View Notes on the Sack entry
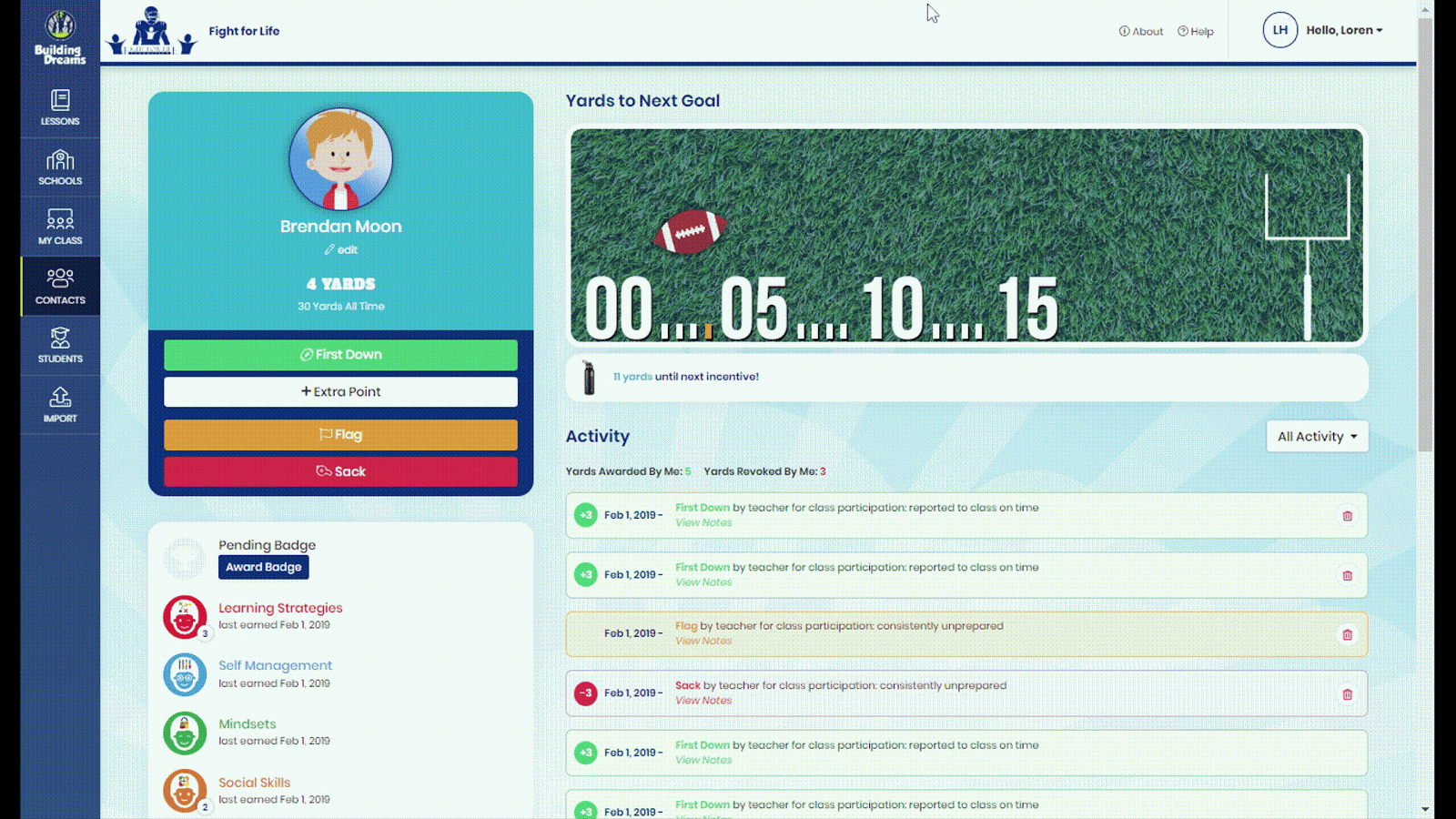The height and width of the screenshot is (819, 1456). click(x=703, y=701)
